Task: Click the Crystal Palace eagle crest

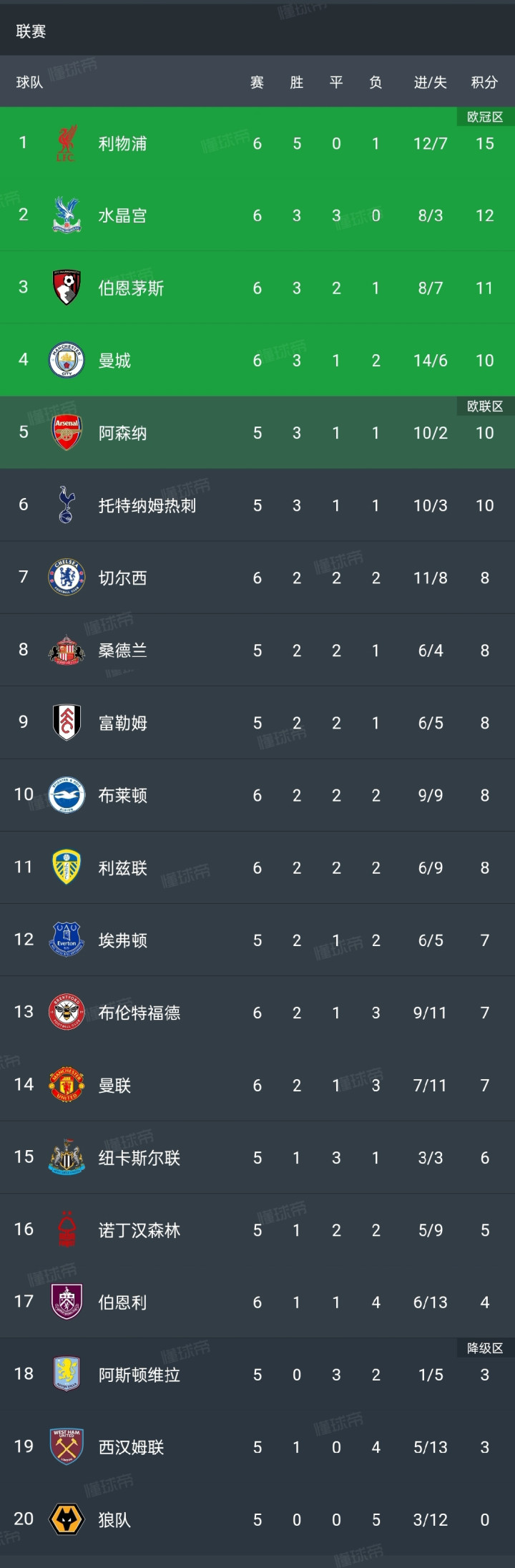Action: [x=67, y=215]
